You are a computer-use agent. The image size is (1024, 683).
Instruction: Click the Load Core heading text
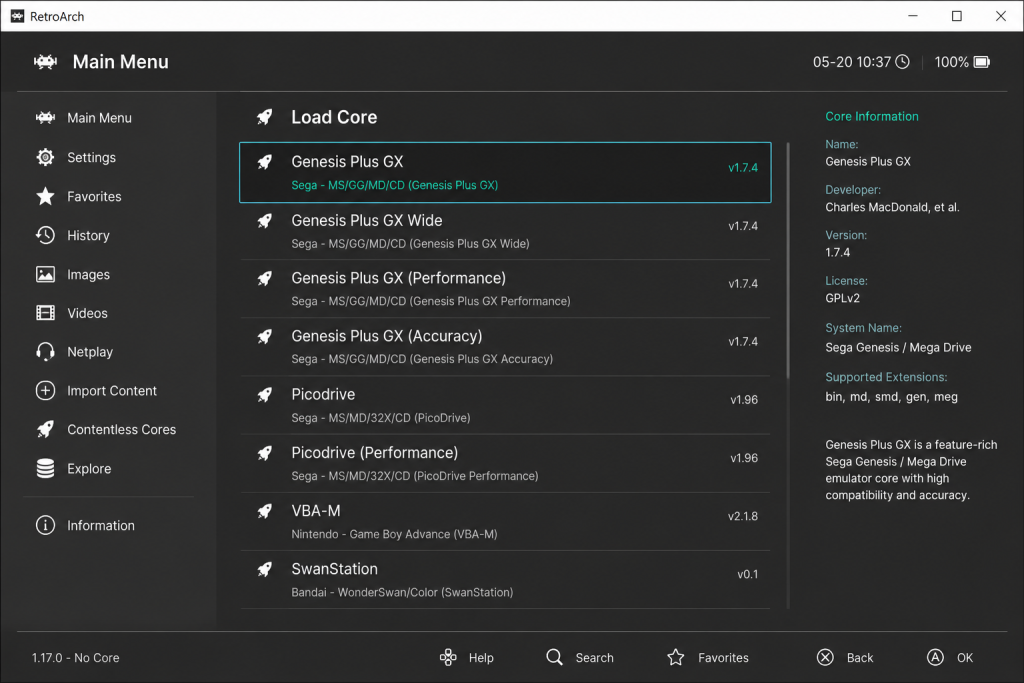334,117
